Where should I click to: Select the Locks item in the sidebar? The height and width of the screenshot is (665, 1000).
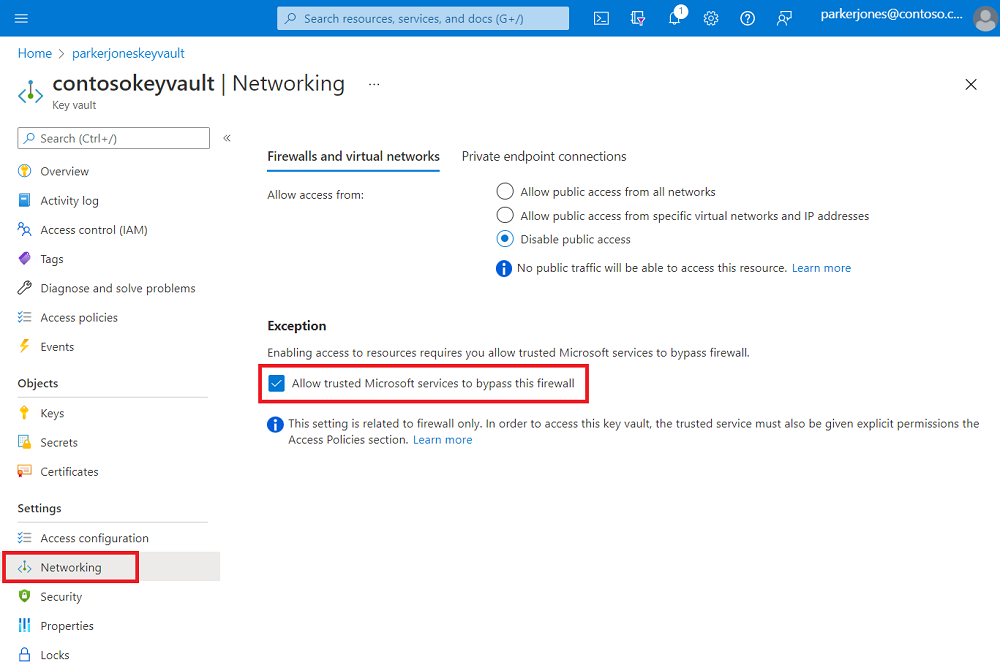[55, 654]
